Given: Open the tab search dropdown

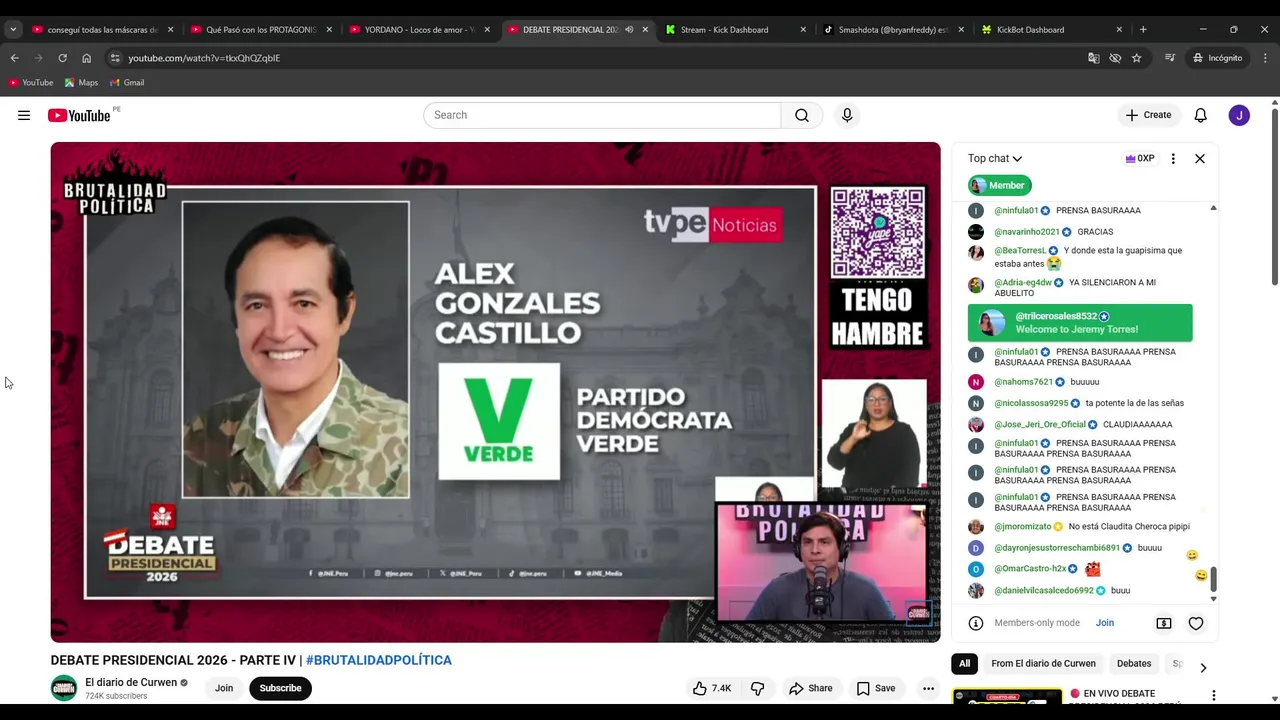Looking at the screenshot, I should click(x=13, y=30).
